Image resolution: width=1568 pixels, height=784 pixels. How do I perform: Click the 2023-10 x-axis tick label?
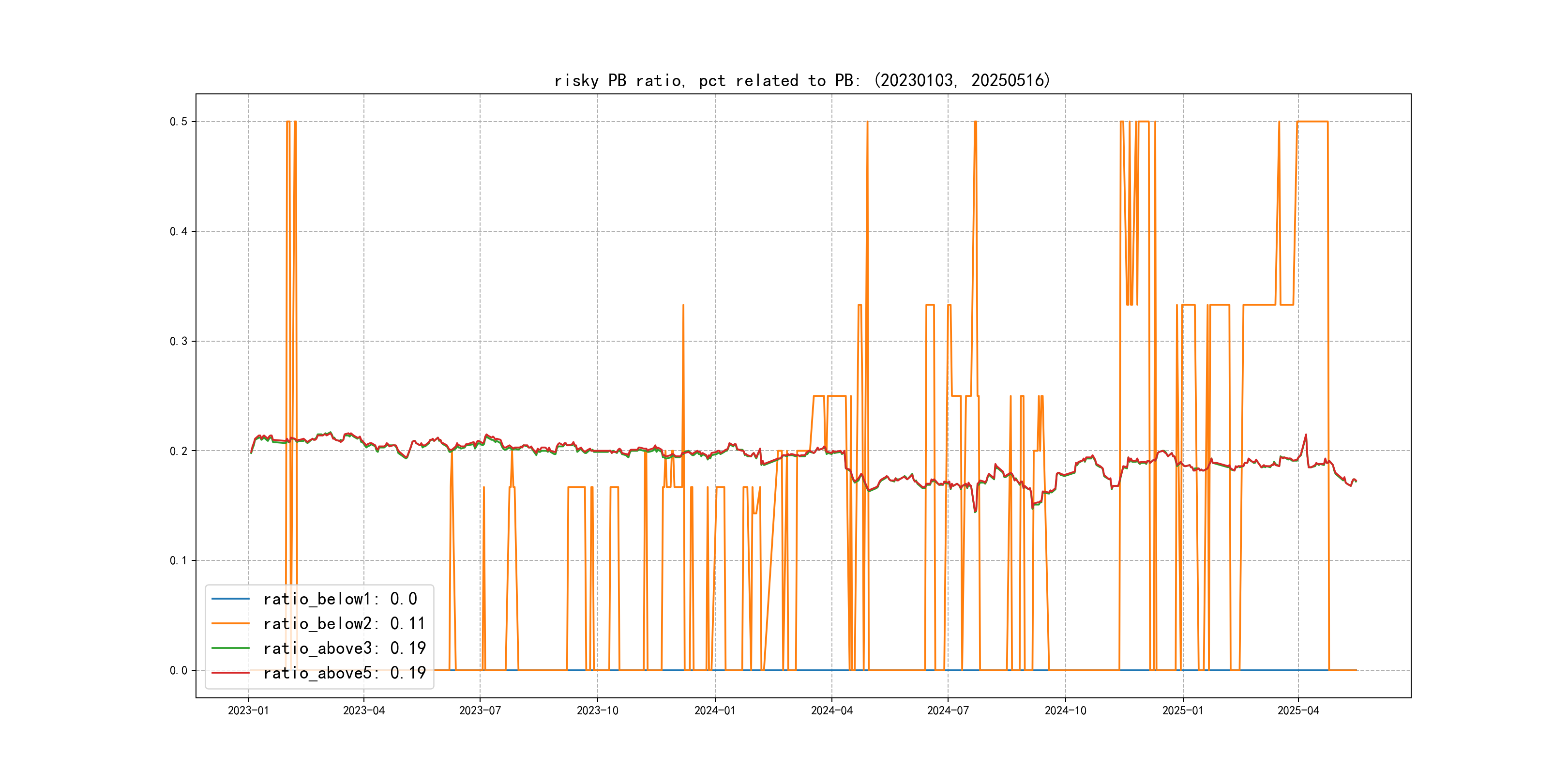[597, 710]
